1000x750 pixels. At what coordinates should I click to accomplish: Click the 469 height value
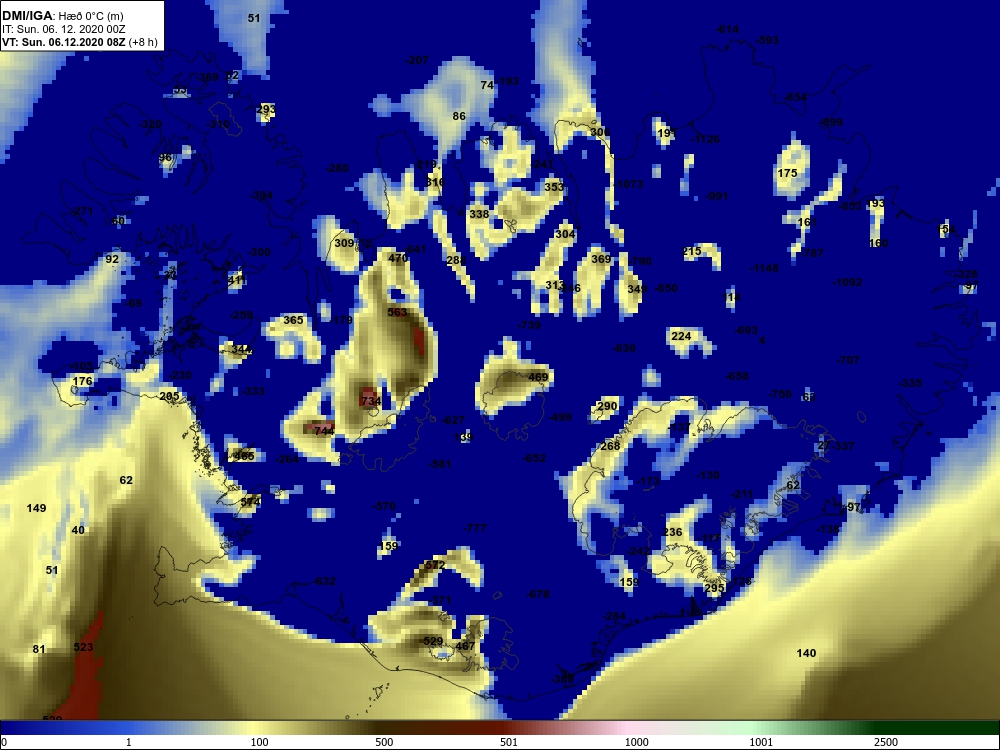538,378
